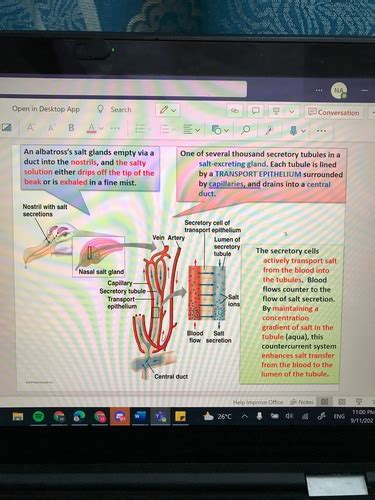Expand the bullets style dropdown arrow
Viewport: 375px width, 500px height.
coord(149,130)
